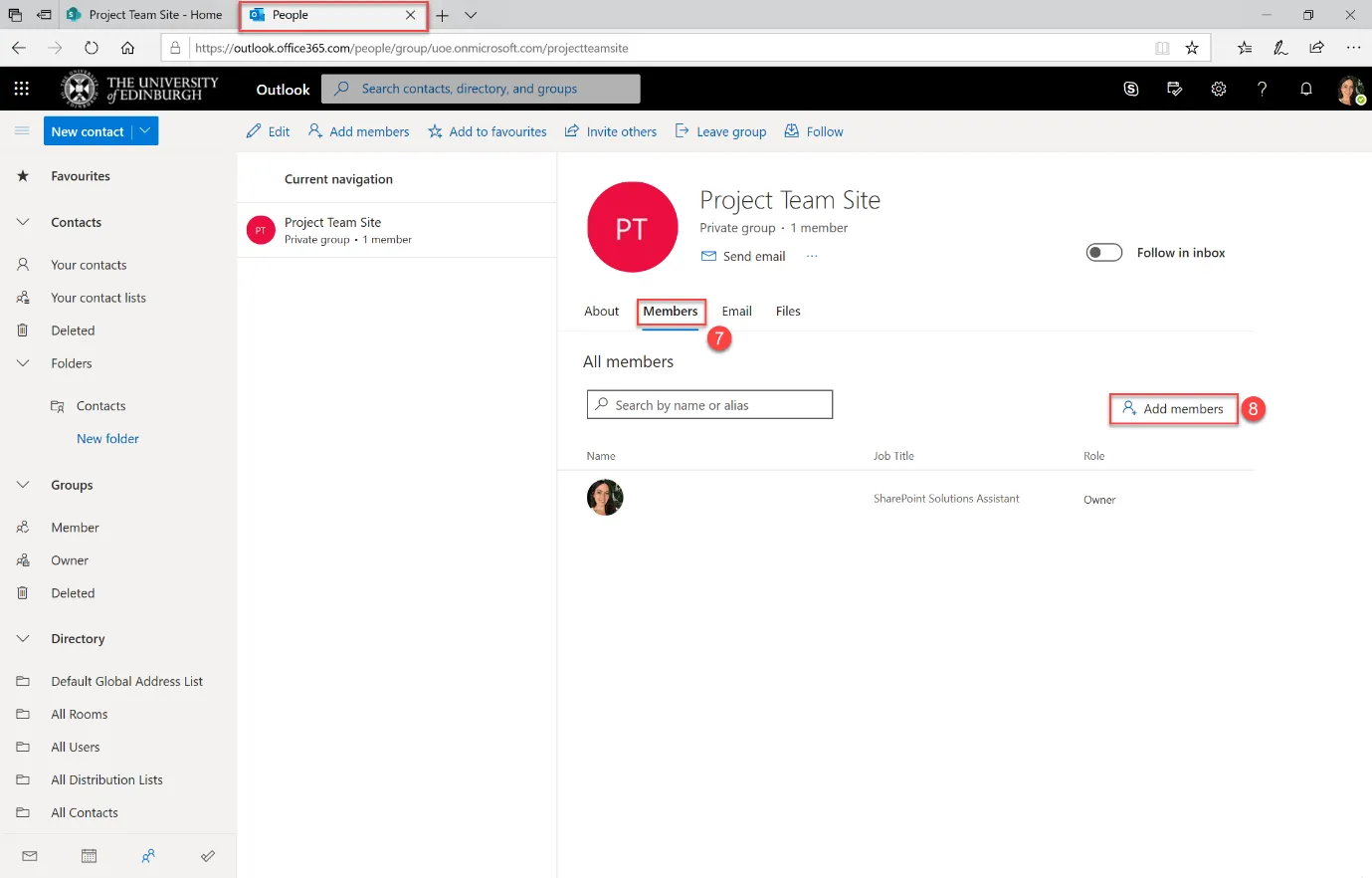Image resolution: width=1372 pixels, height=878 pixels.
Task: Switch to Mail using the bottom-left envelope icon
Action: tap(29, 856)
